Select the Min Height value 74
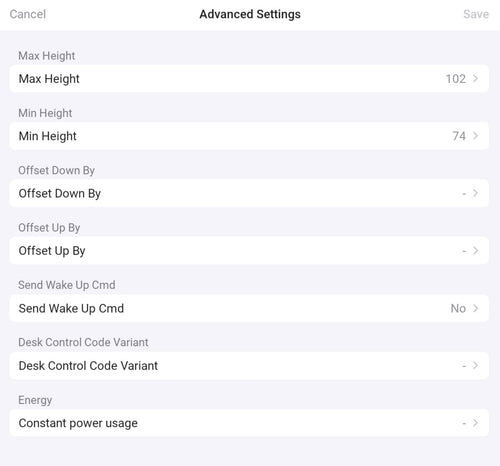Image resolution: width=500 pixels, height=466 pixels. click(459, 136)
